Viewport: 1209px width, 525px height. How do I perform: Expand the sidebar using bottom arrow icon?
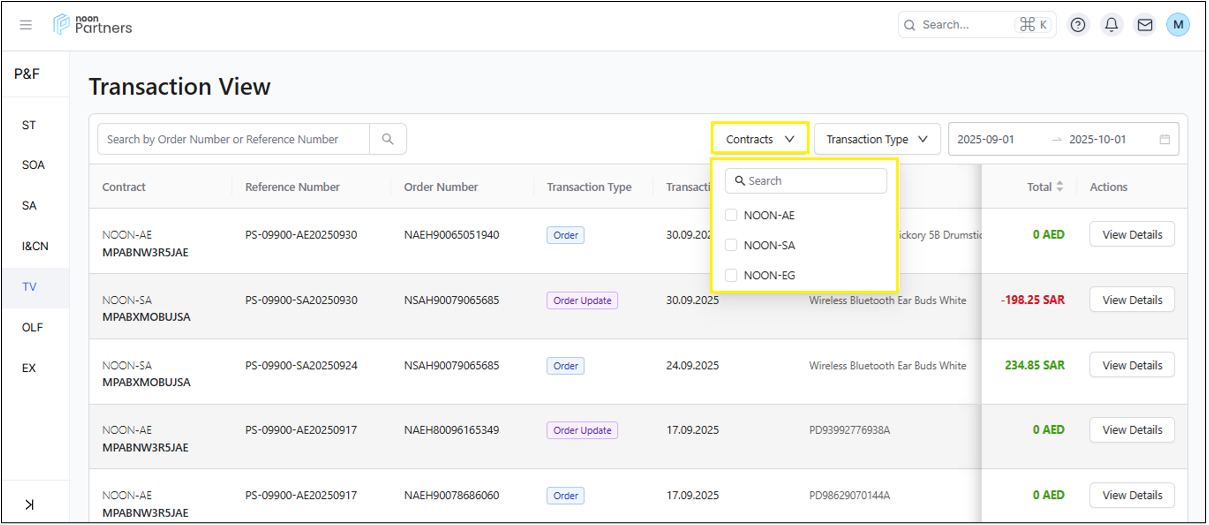point(29,504)
